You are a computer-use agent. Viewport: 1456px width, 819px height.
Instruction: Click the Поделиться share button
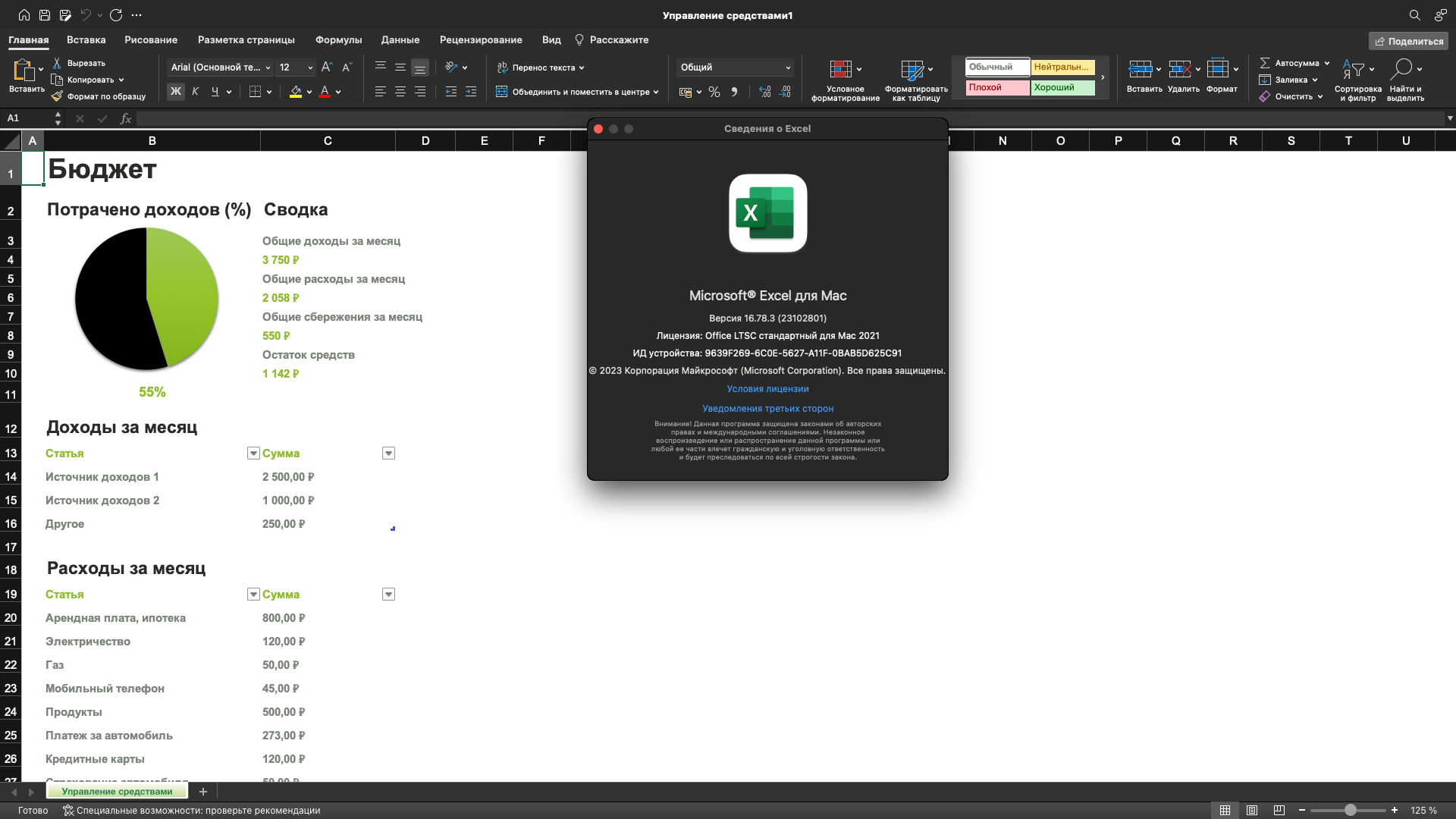[1408, 41]
